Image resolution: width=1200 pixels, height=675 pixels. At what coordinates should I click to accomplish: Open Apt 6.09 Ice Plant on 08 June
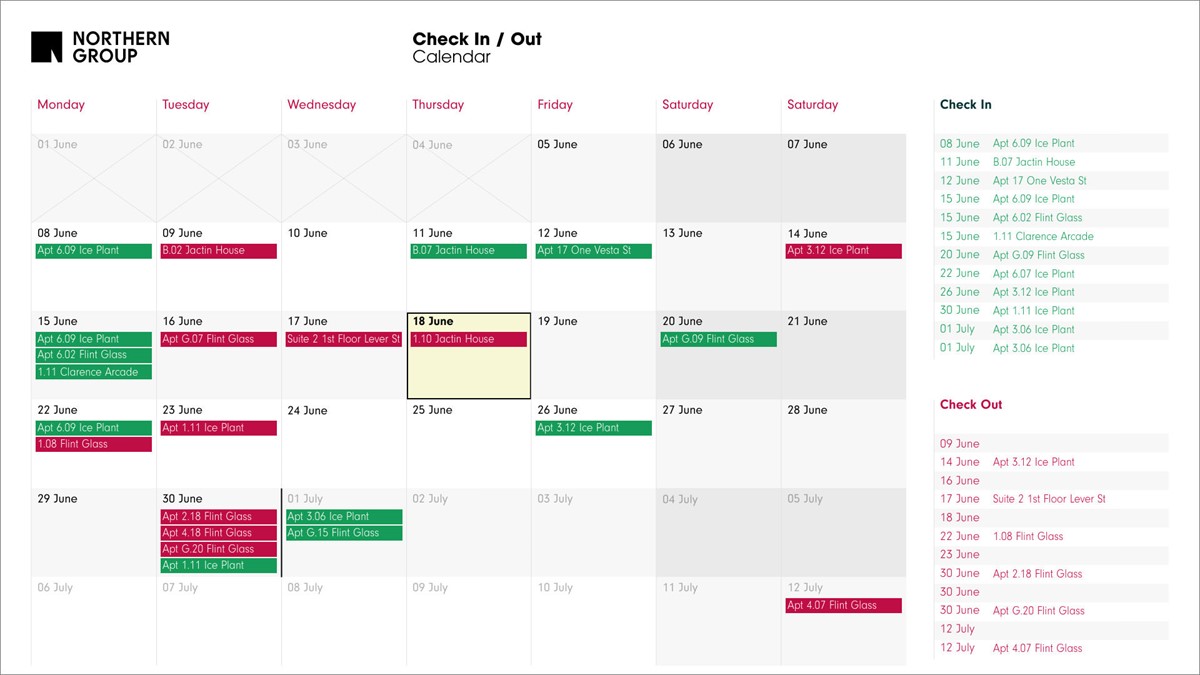click(x=93, y=251)
